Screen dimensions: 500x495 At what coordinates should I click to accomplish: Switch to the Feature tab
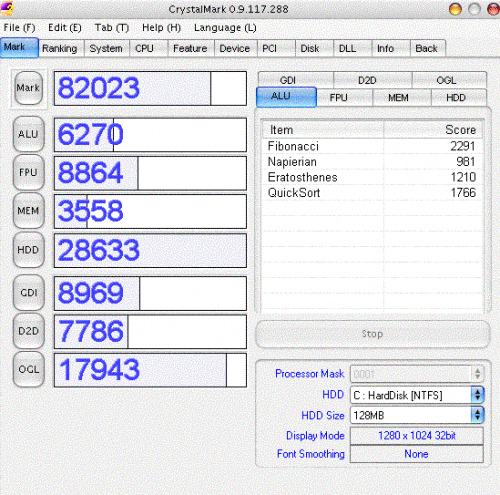coord(191,49)
